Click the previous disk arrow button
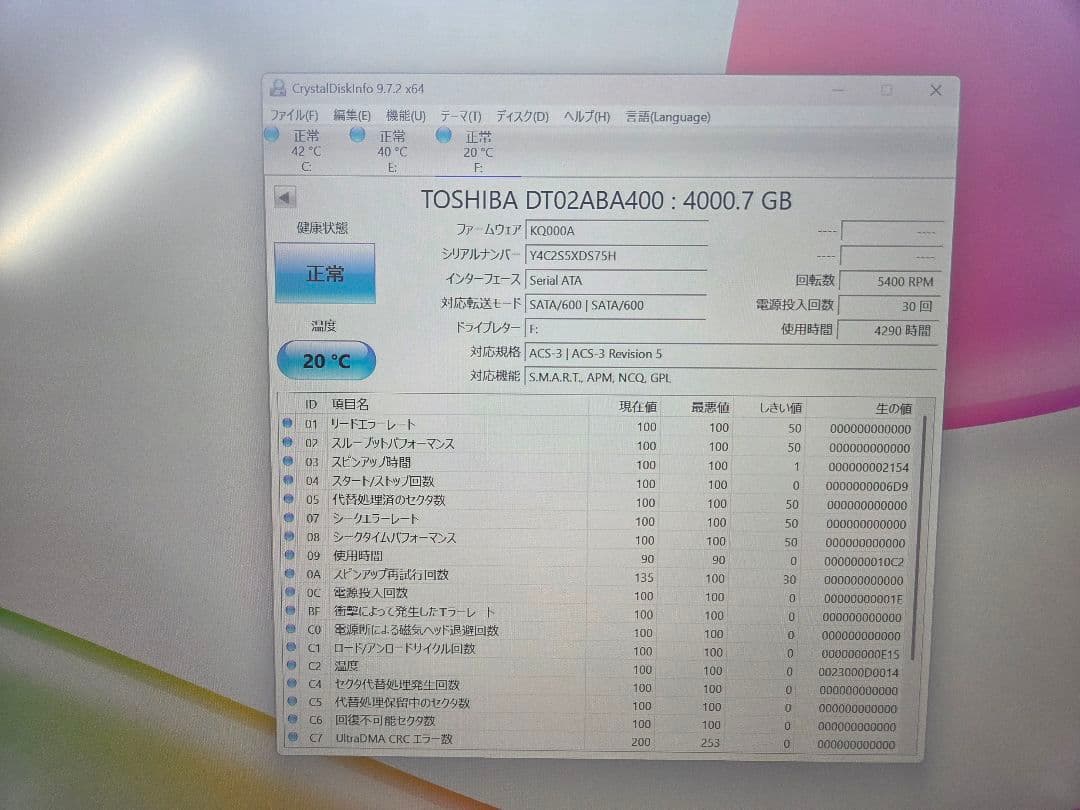 coord(282,196)
